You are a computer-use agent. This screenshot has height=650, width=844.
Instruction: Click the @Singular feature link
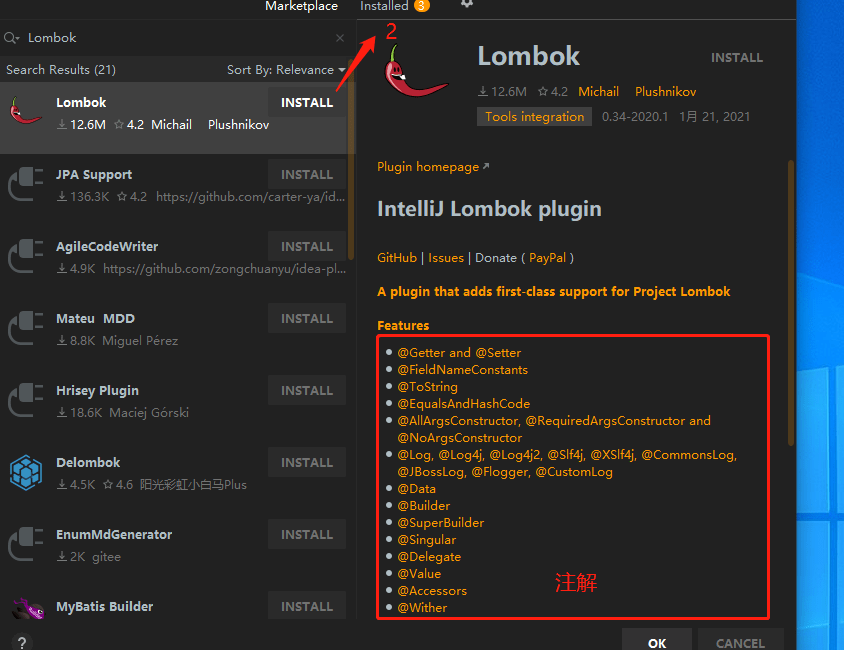426,540
